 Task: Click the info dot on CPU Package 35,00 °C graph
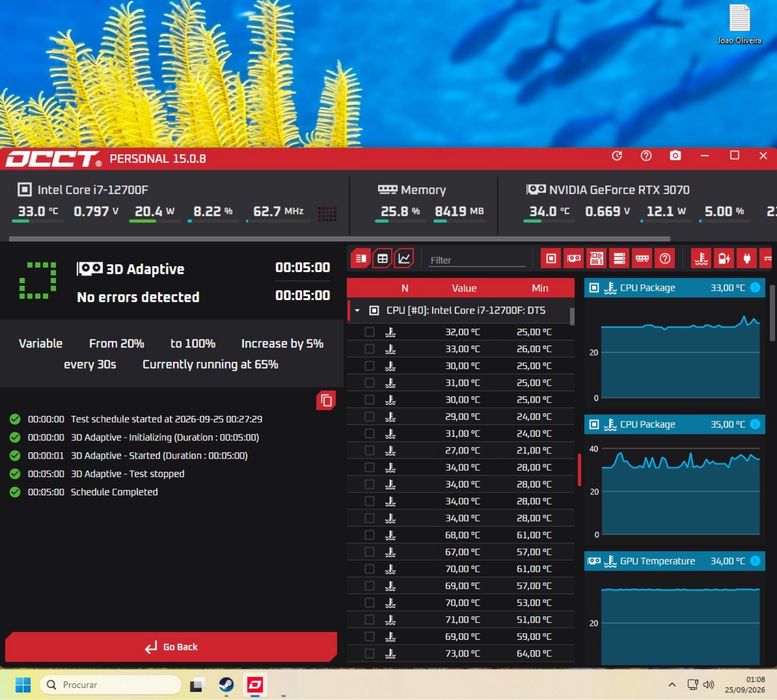[755, 424]
